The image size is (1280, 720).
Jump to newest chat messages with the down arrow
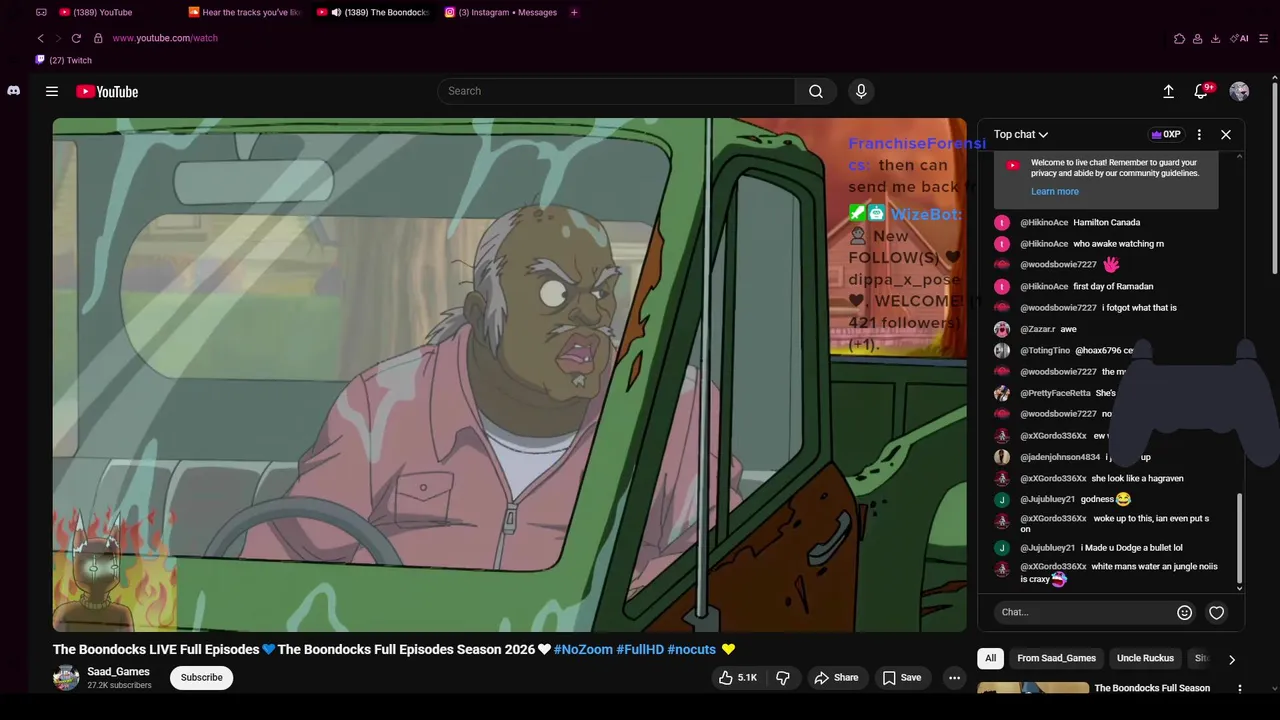1240,589
